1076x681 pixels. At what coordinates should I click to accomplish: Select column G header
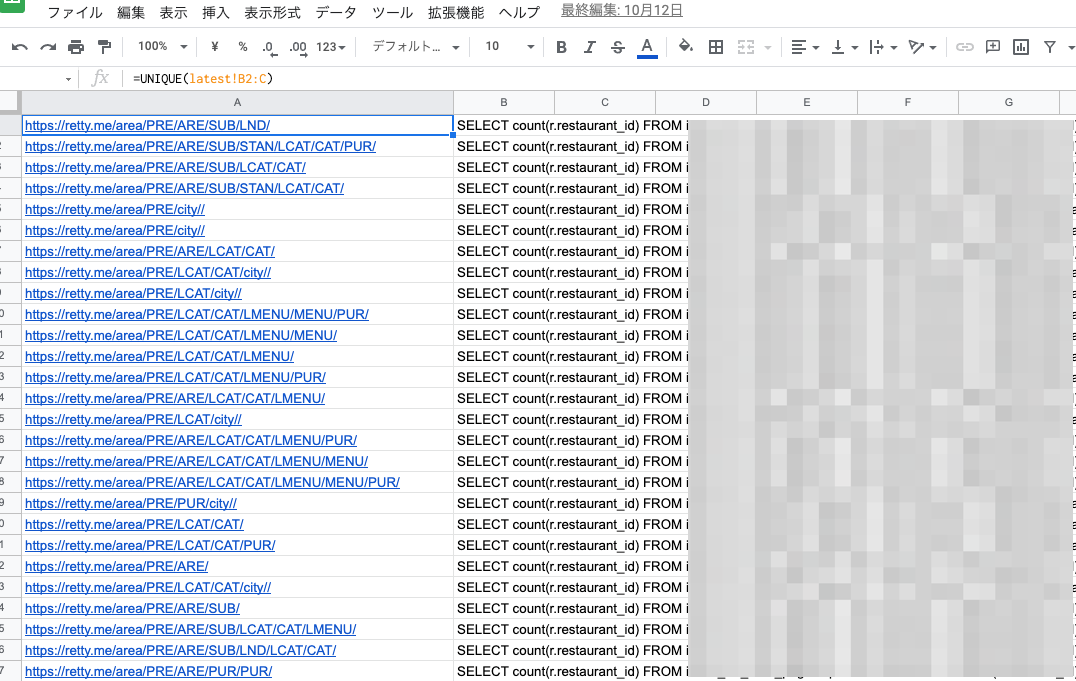point(1009,102)
